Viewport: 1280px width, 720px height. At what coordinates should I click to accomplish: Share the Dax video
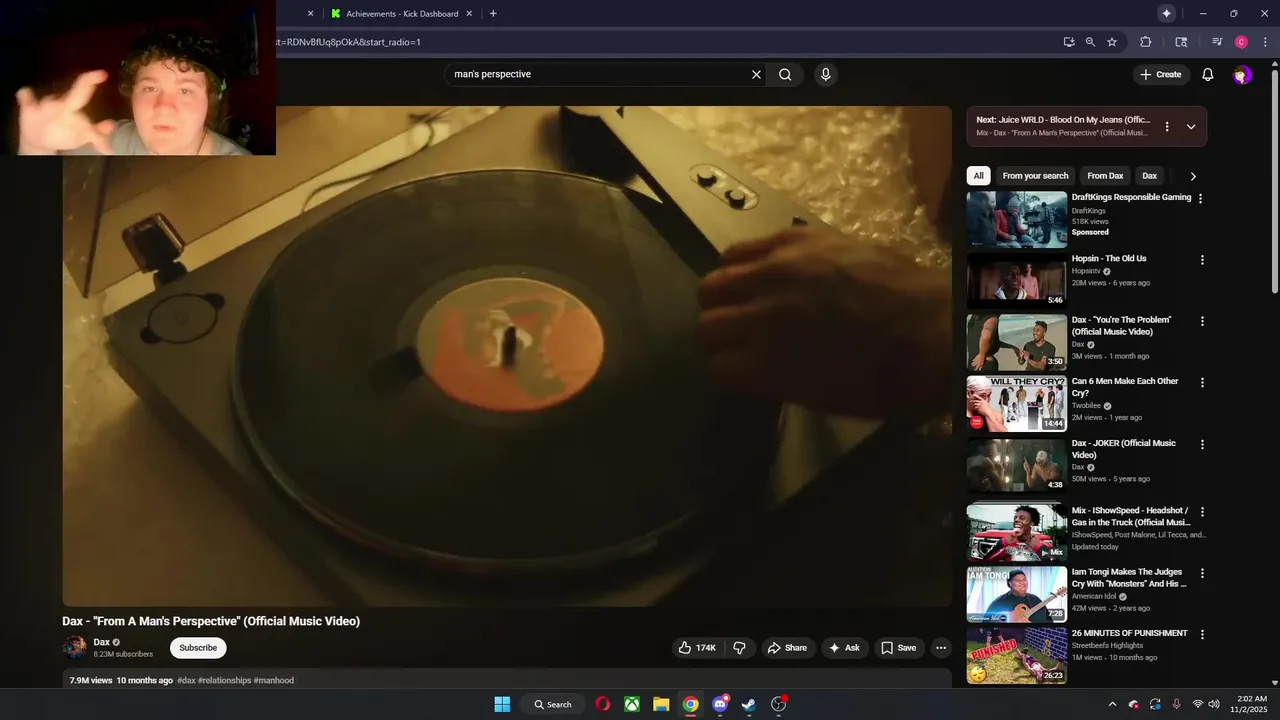click(x=787, y=648)
